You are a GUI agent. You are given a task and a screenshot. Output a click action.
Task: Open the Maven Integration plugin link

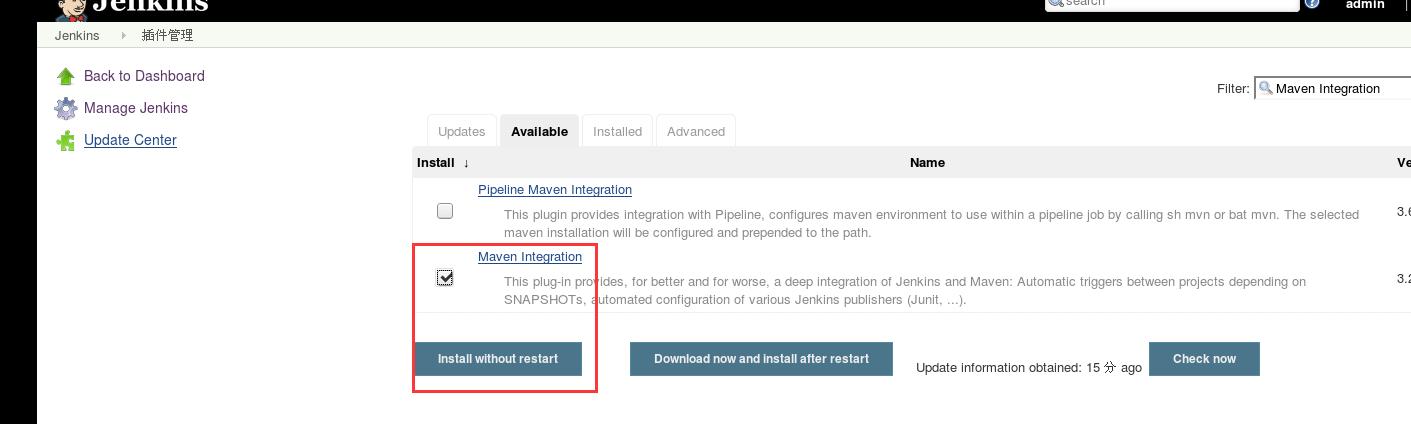coord(530,256)
